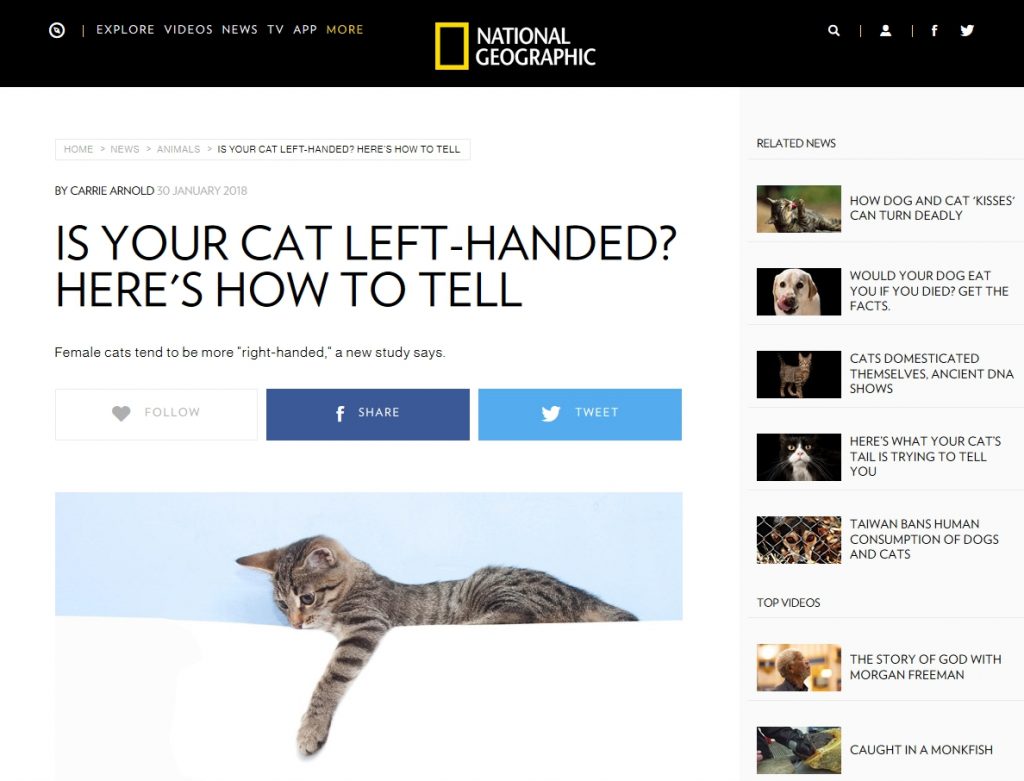Click the circular compass icon beside Explore
Screen dimensions: 1024x781
[x=57, y=30]
